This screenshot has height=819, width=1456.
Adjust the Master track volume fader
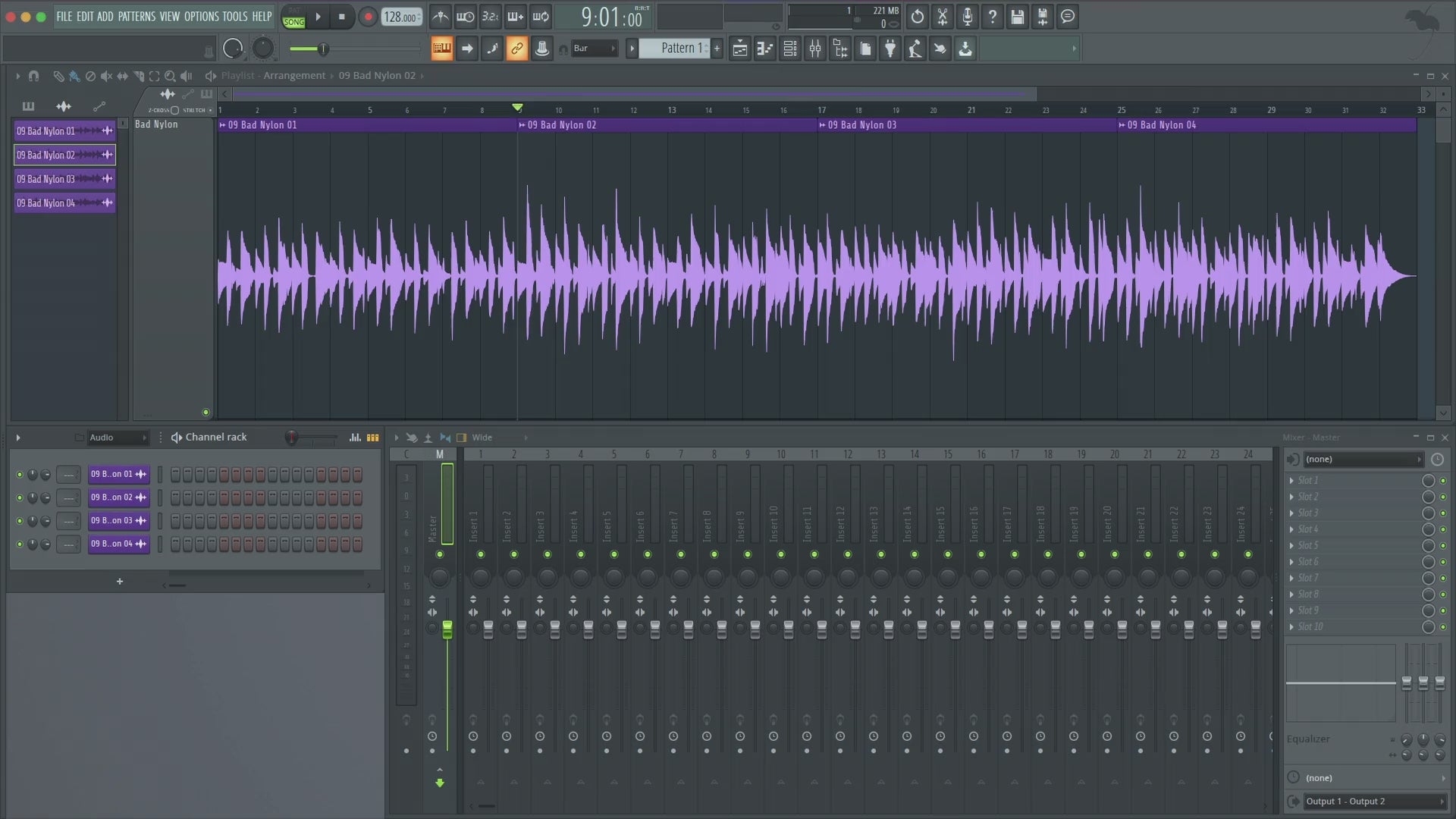point(447,629)
